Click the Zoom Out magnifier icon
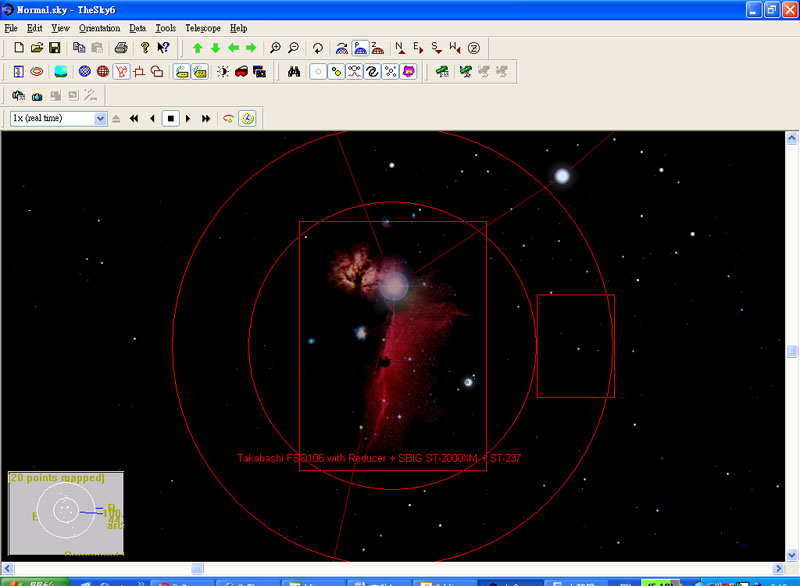 pos(293,48)
